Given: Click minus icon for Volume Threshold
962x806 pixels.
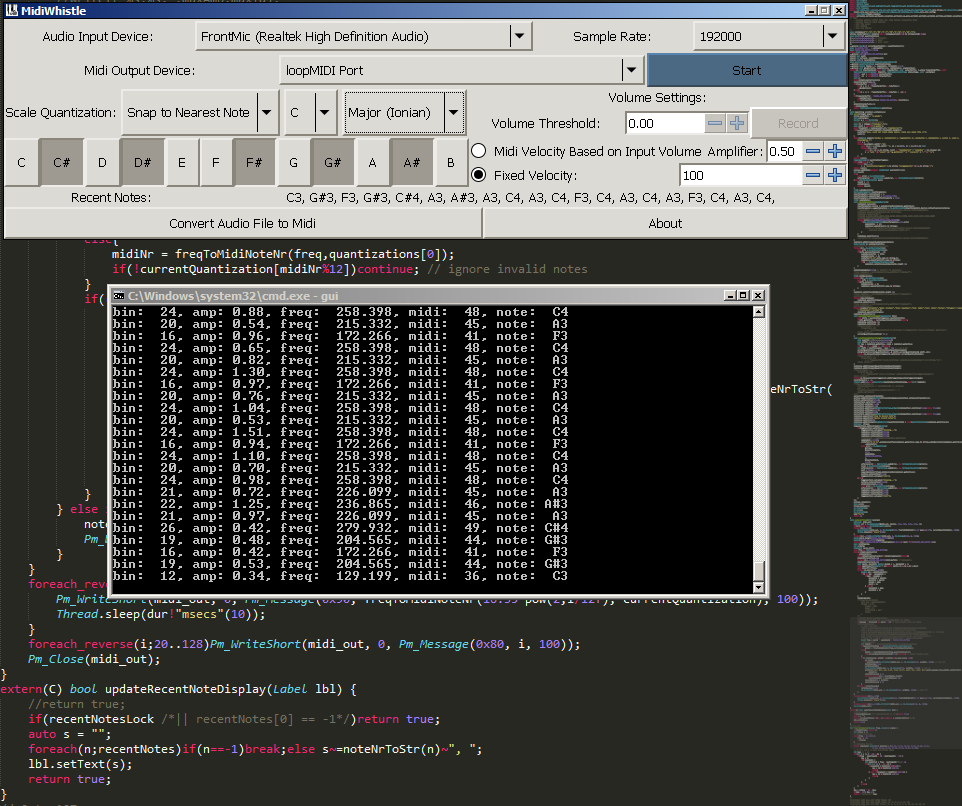Looking at the screenshot, I should coord(715,123).
